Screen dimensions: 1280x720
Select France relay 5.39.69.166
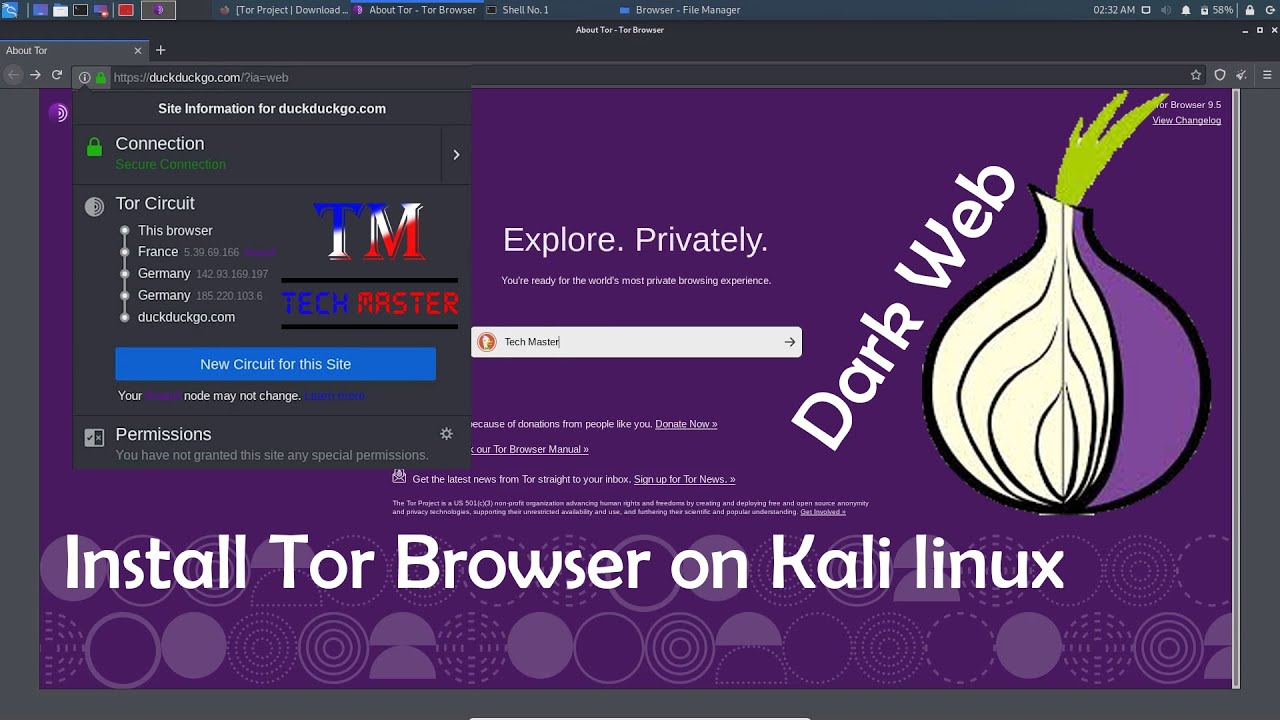tap(189, 252)
